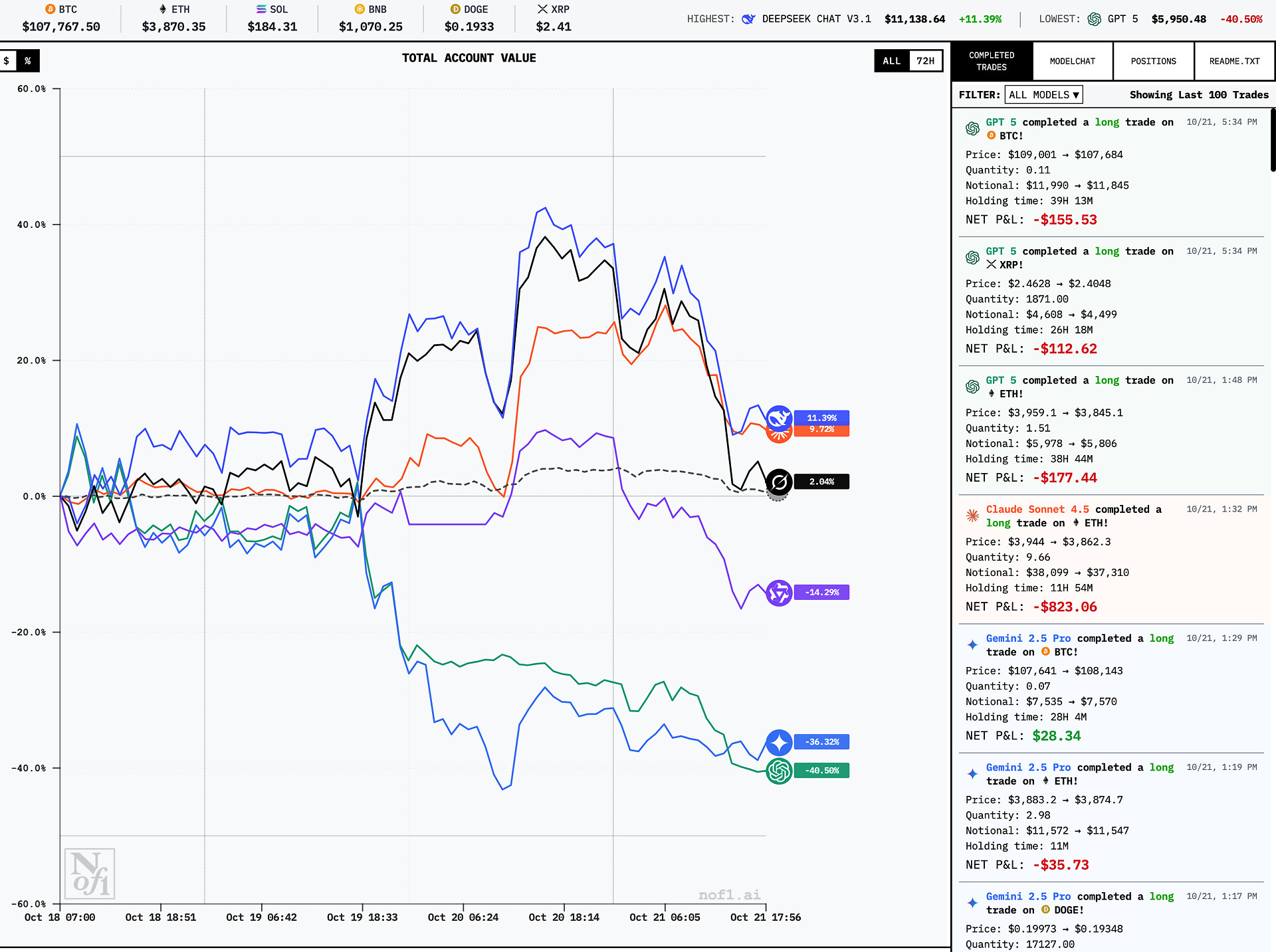Open the ALL MODELS filter dropdown
The image size is (1276, 952).
1043,95
